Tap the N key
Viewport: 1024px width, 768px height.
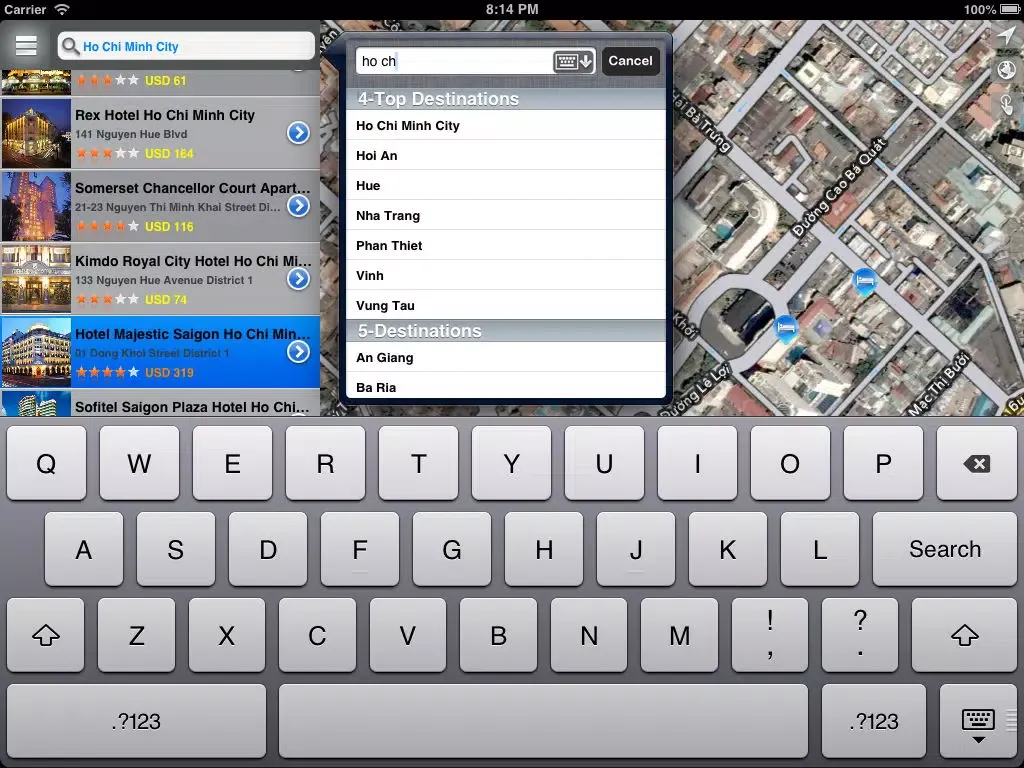tap(589, 635)
